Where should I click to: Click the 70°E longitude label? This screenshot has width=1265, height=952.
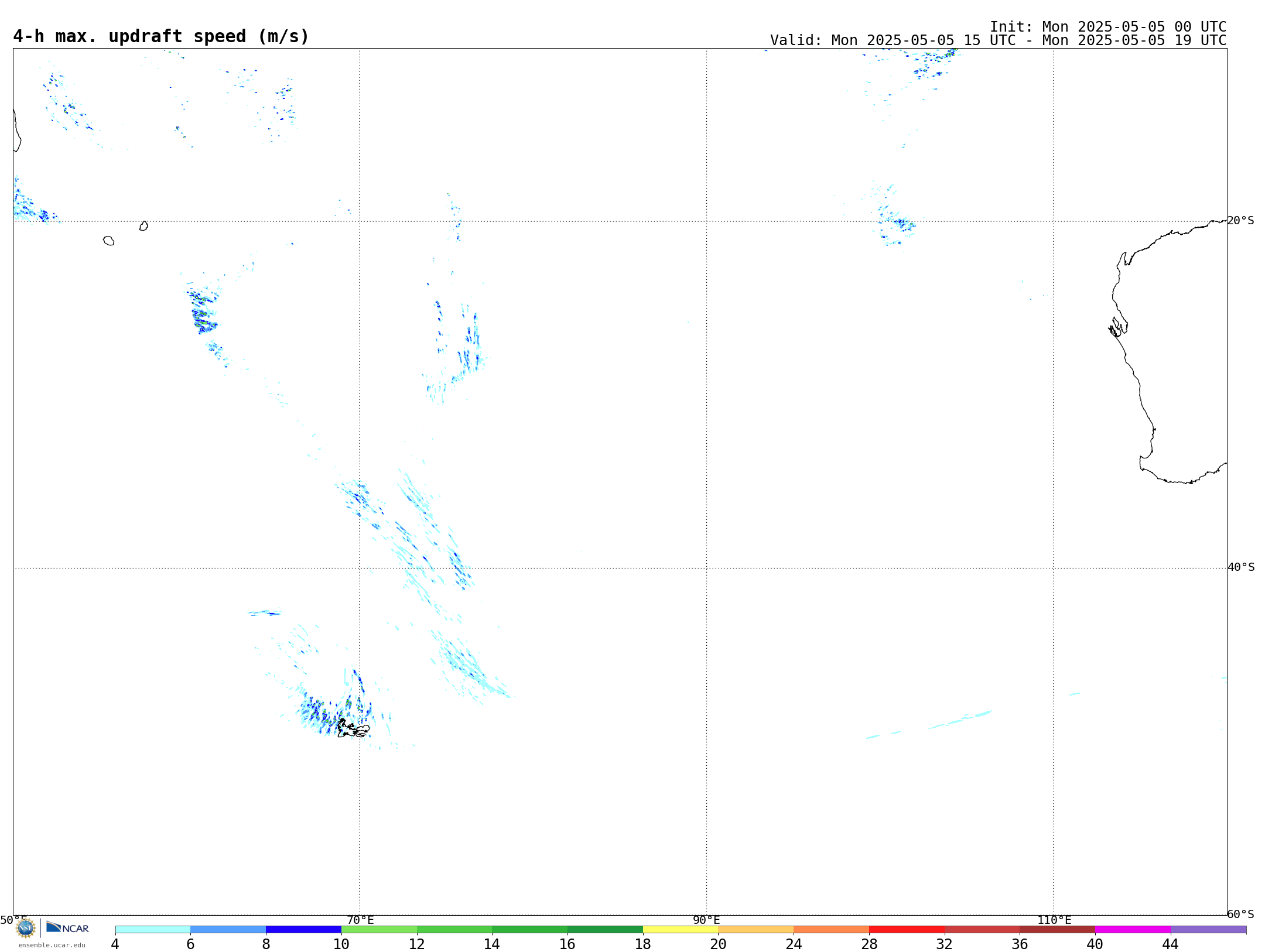360,920
